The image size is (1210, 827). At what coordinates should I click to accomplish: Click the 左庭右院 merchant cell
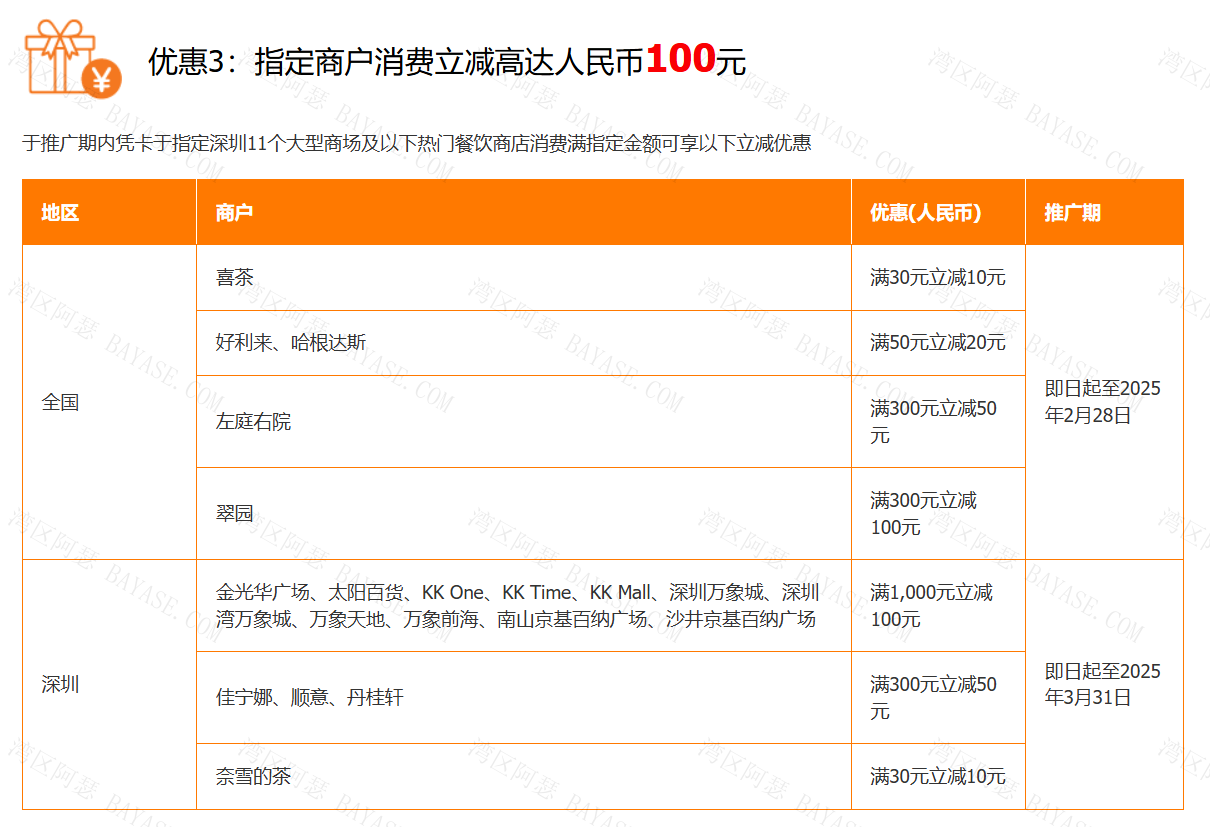[524, 422]
